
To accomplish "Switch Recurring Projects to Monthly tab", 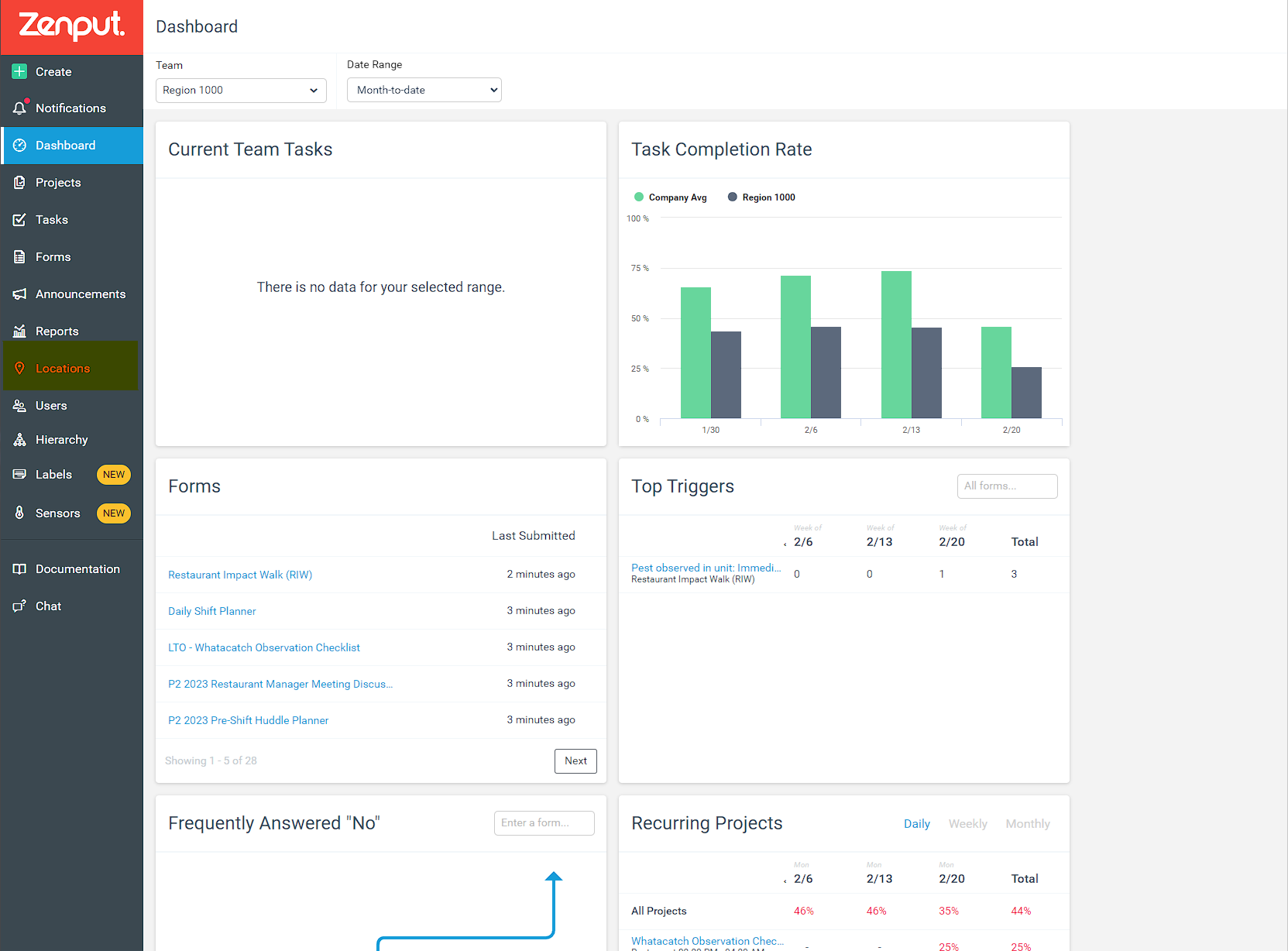I will pyautogui.click(x=1028, y=824).
